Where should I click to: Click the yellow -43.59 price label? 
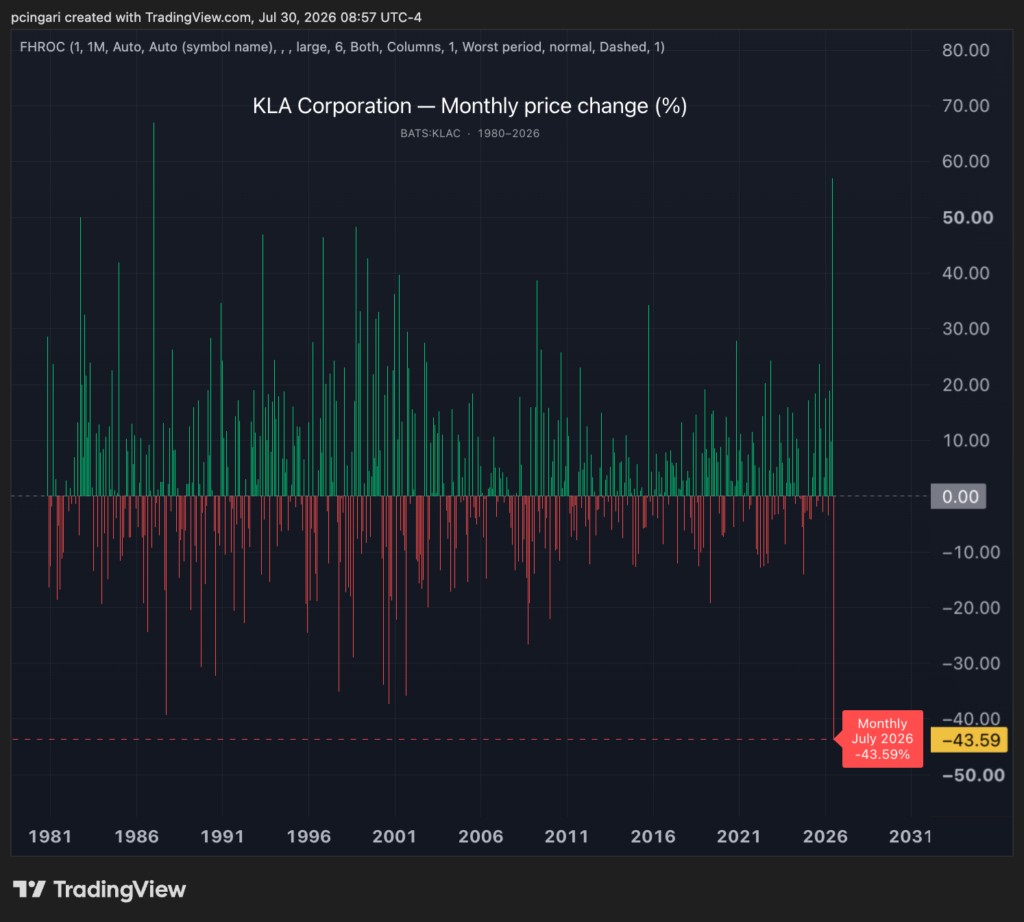[969, 740]
